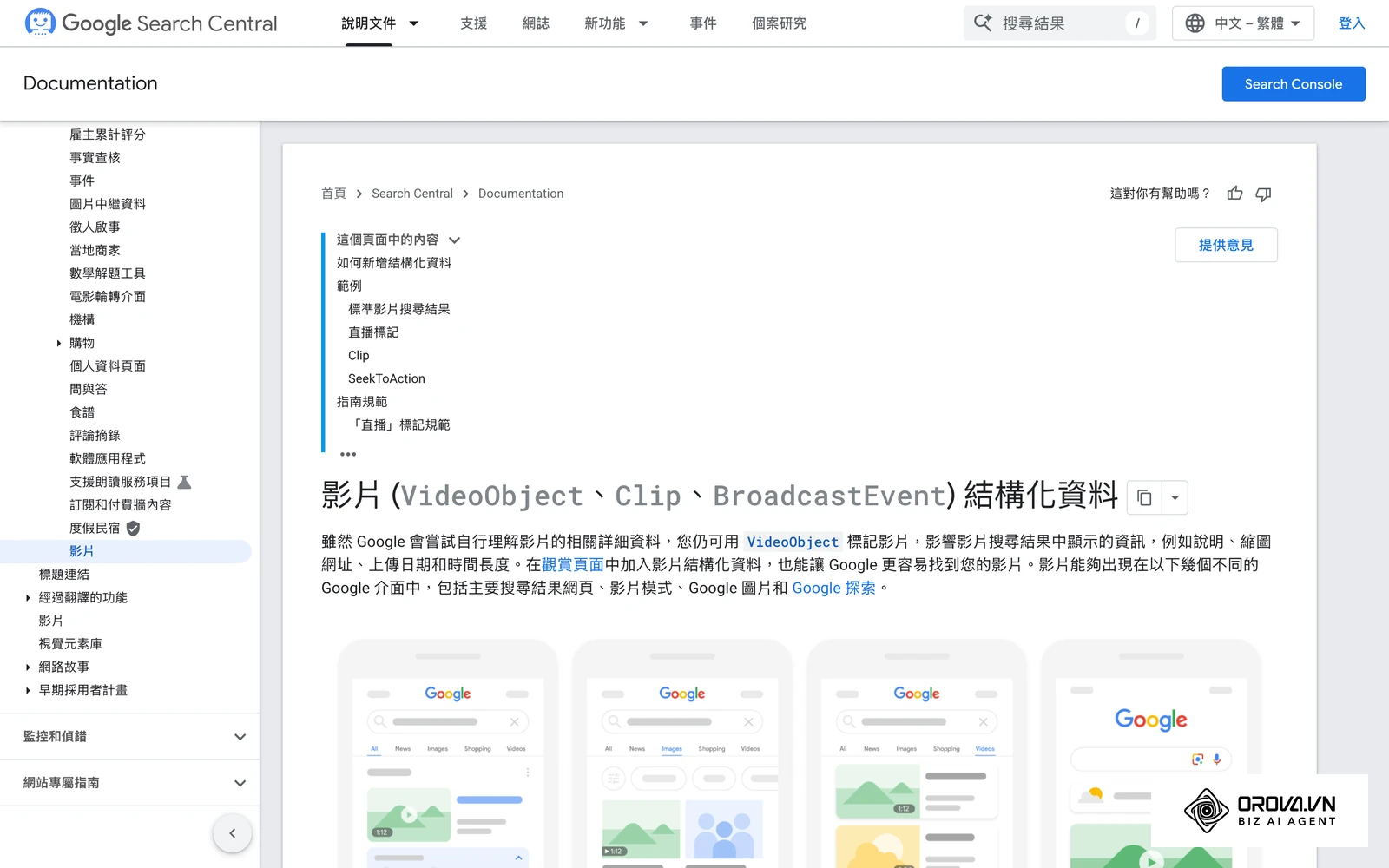Viewport: 1389px width, 868px height.
Task: Jump to 標準影片搜尋結果 in contents
Action: 399,309
